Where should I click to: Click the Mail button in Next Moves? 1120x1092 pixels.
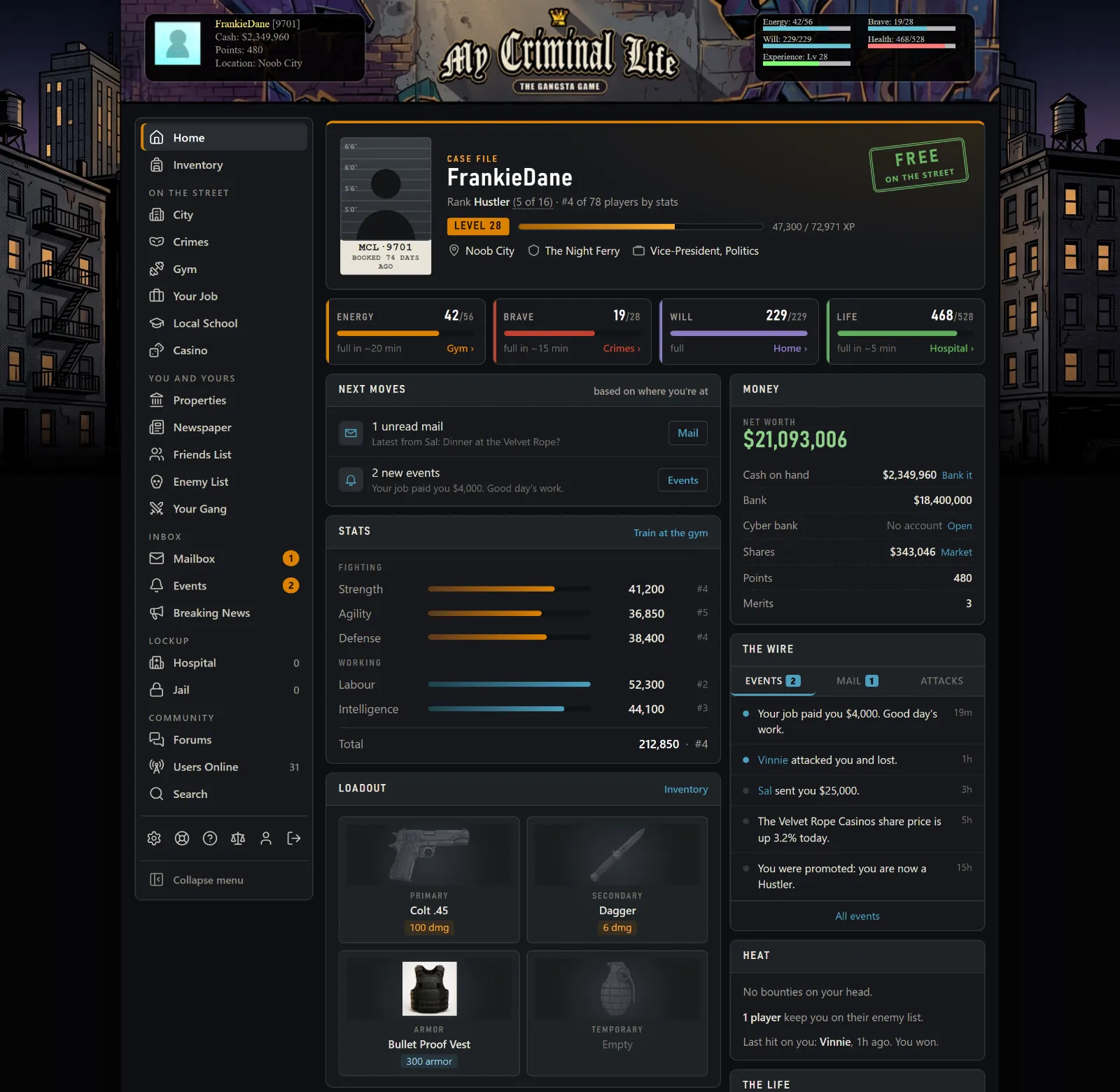coord(688,433)
